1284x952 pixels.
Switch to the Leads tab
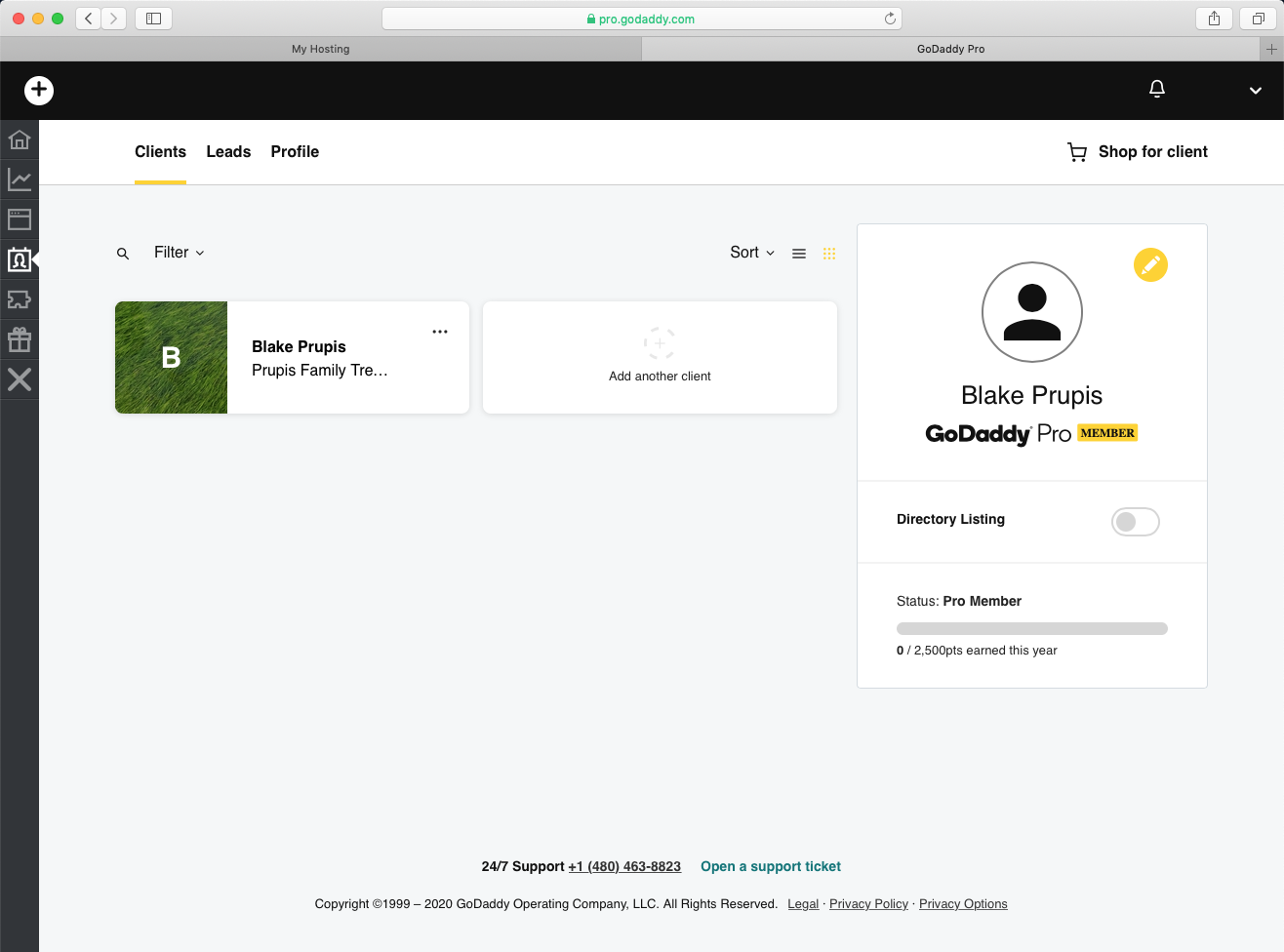(228, 152)
